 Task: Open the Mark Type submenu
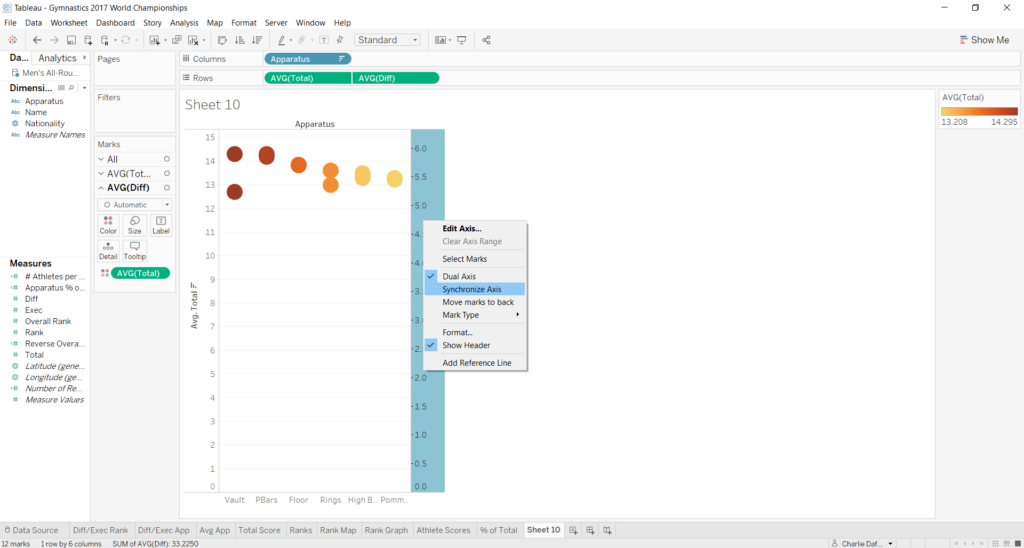click(475, 315)
